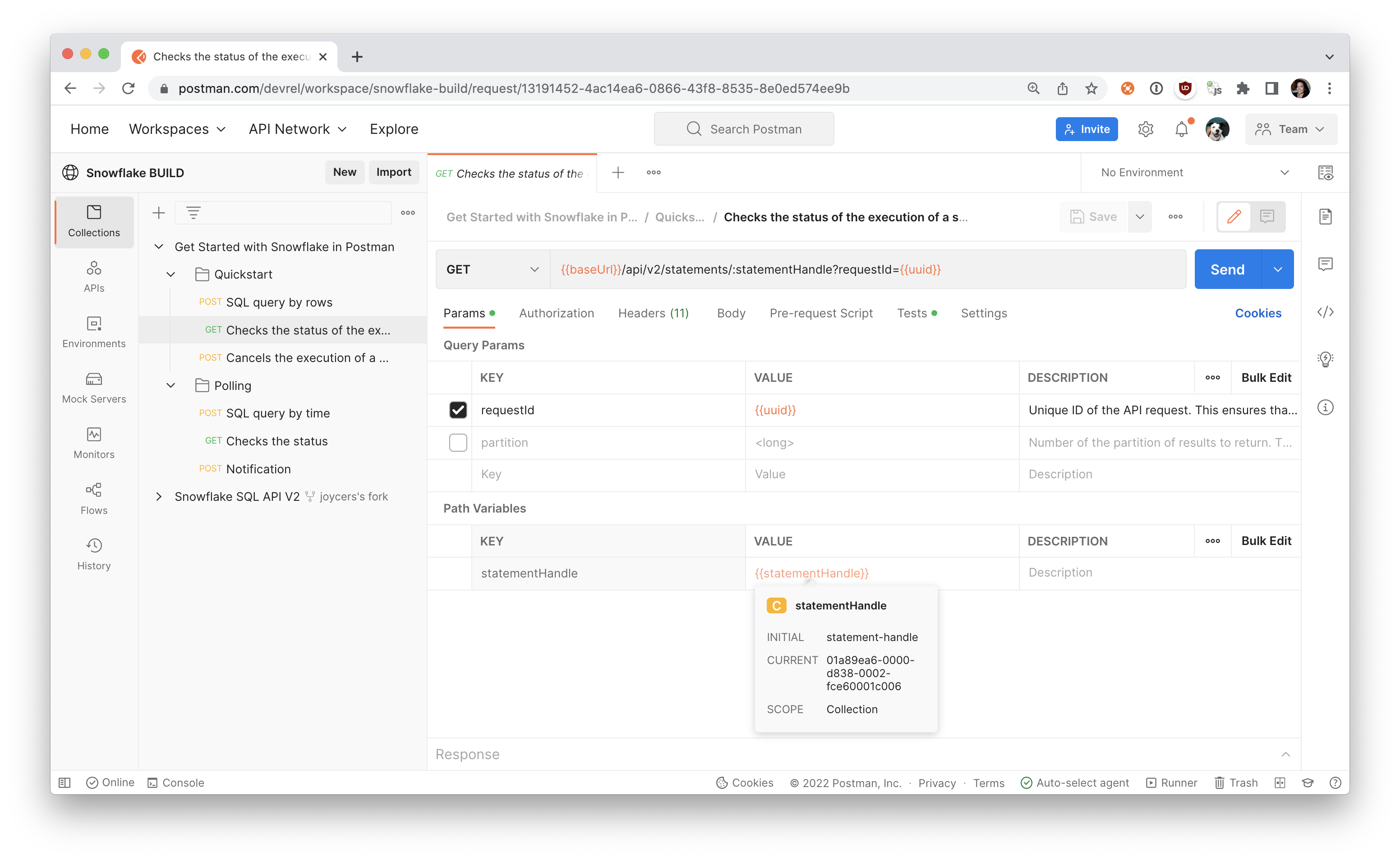Image resolution: width=1400 pixels, height=861 pixels.
Task: Switch to the Authorization tab
Action: [557, 313]
